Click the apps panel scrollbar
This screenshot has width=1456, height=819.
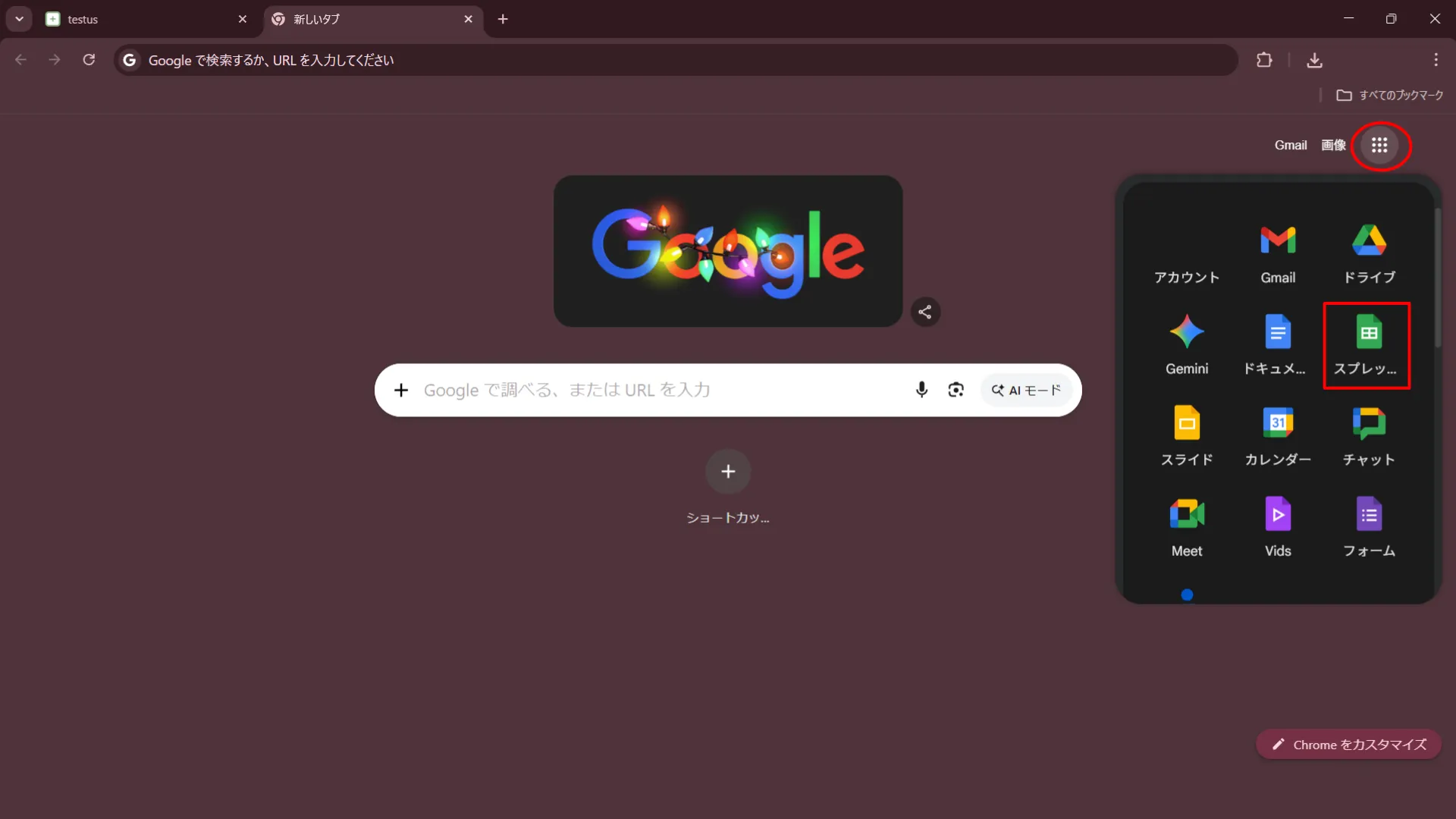[1437, 278]
